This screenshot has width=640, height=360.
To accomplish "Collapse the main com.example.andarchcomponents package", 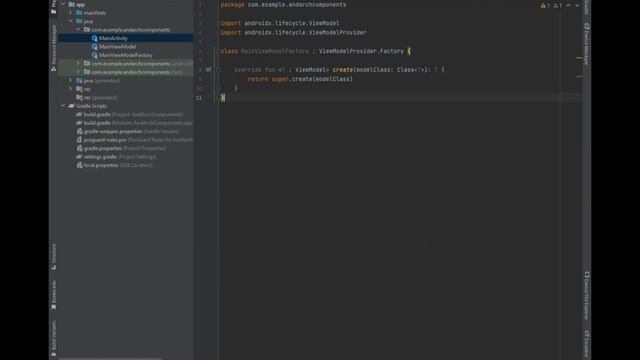I will click(x=78, y=30).
